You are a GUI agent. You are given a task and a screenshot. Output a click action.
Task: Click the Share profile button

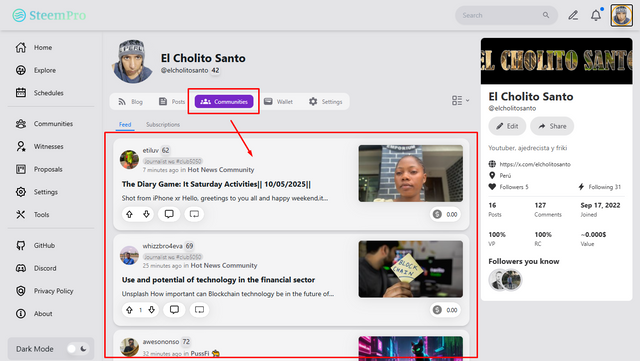(552, 126)
